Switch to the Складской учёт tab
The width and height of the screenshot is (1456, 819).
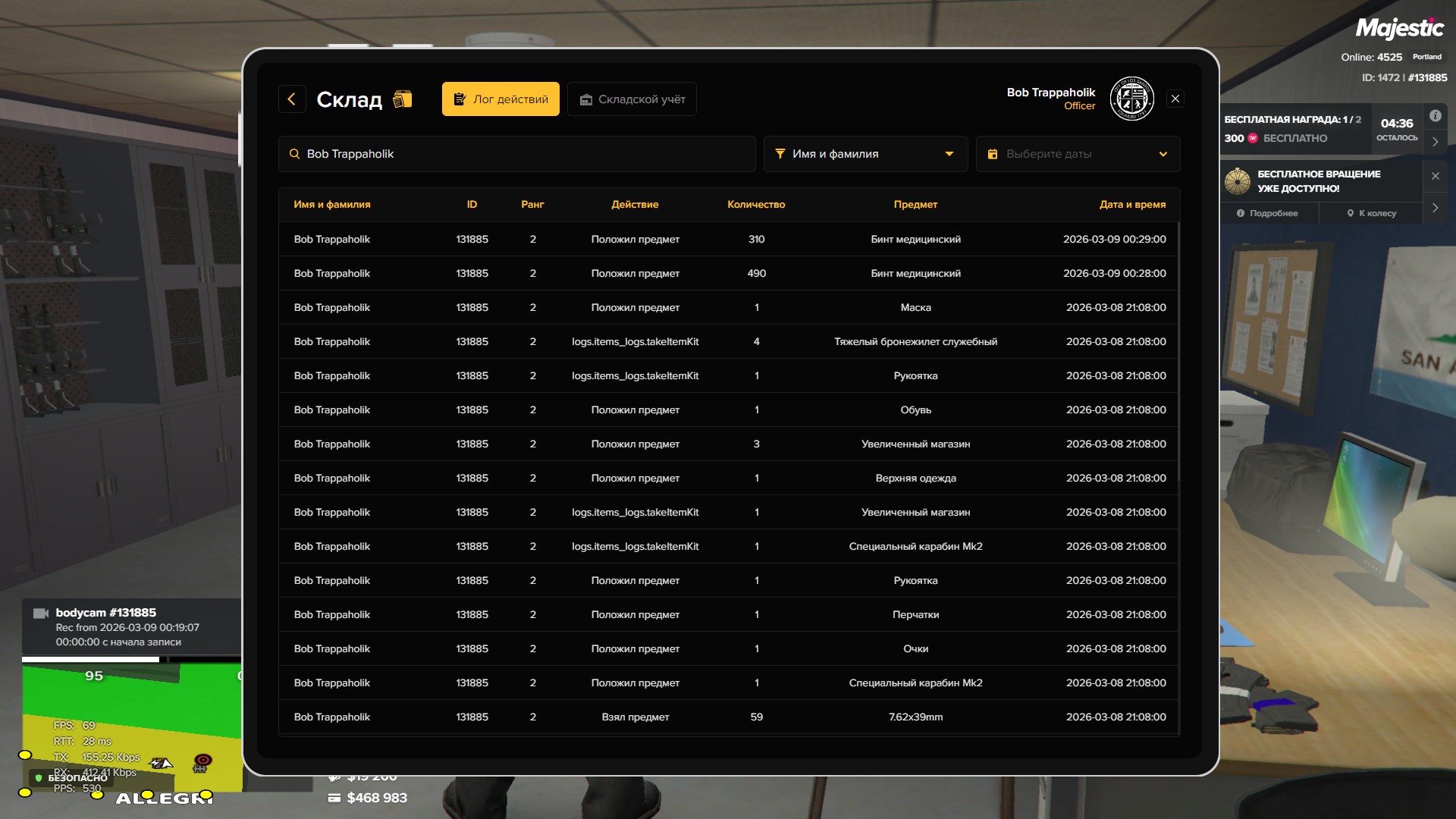point(632,99)
